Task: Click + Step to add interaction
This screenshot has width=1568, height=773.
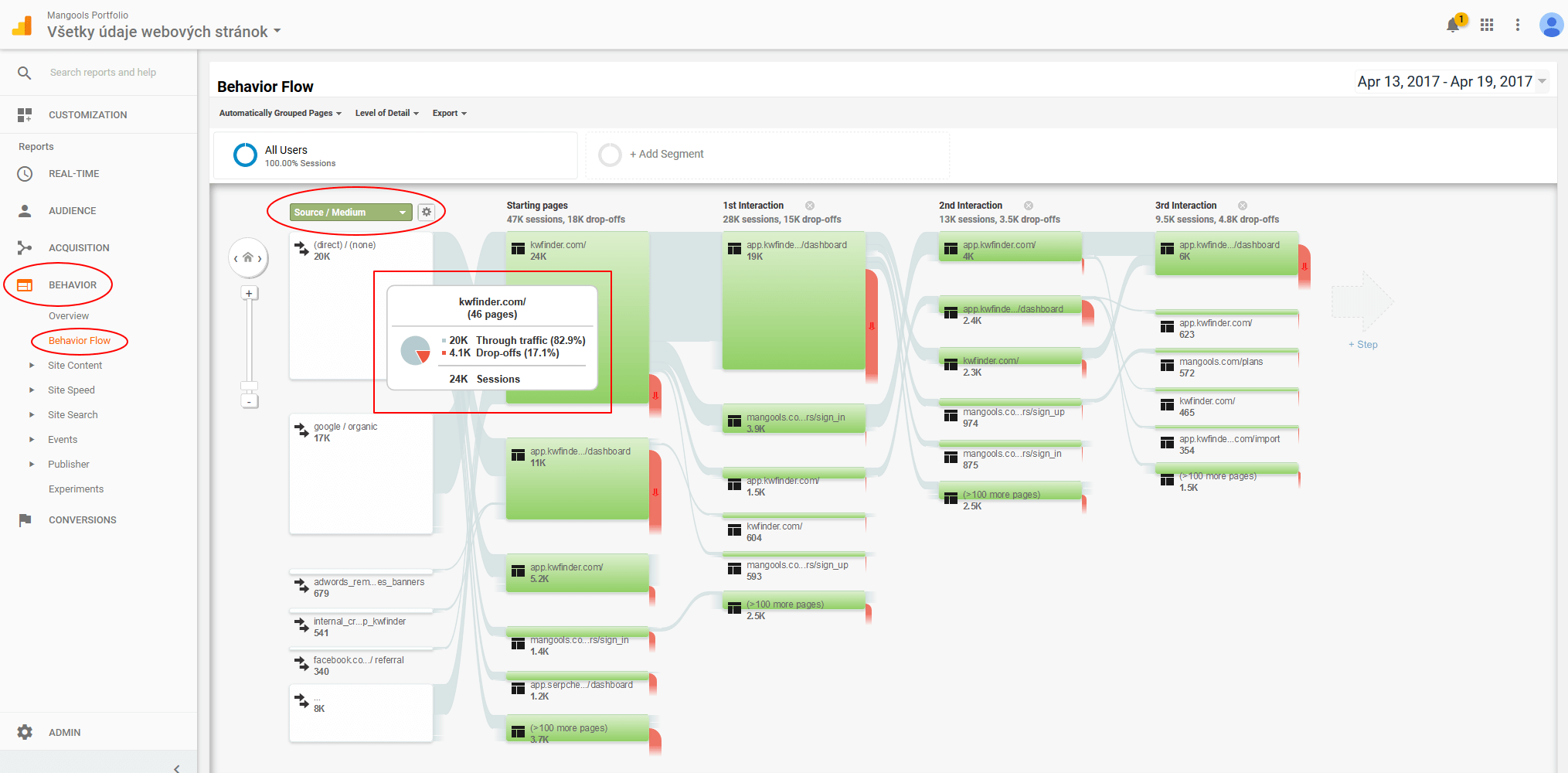Action: coord(1363,345)
